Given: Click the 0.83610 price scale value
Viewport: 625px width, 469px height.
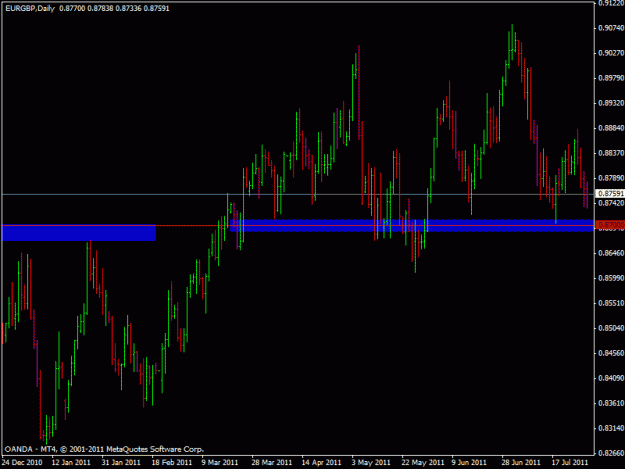Looking at the screenshot, I should point(611,403).
